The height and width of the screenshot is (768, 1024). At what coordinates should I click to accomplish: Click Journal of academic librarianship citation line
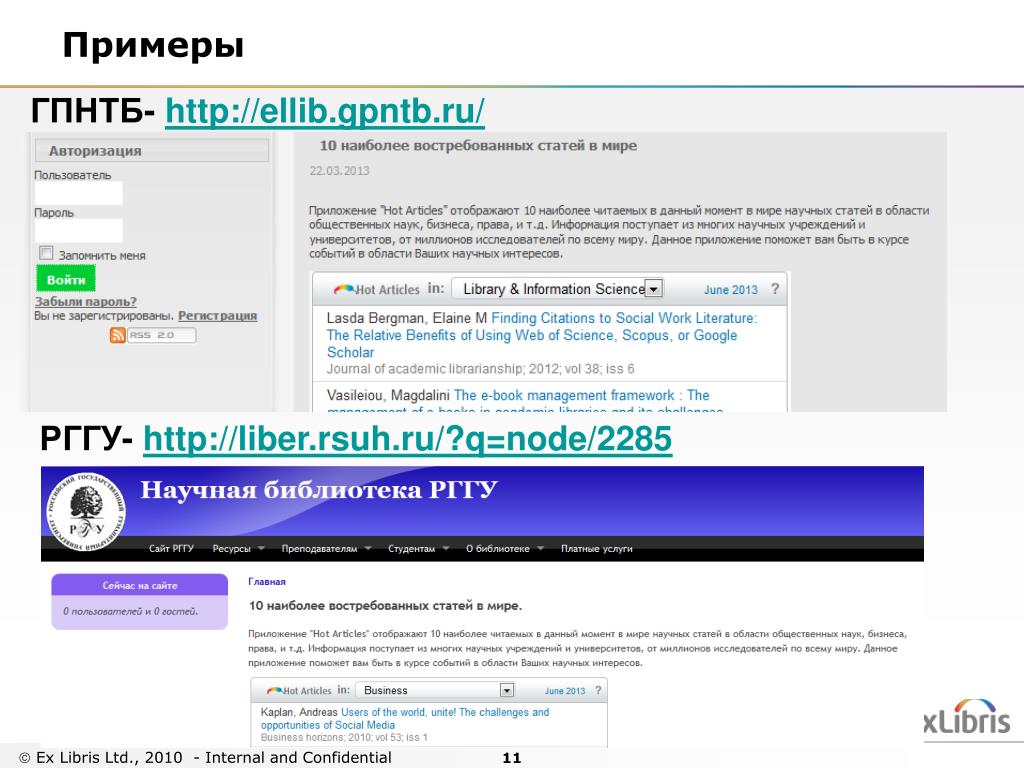click(x=481, y=369)
